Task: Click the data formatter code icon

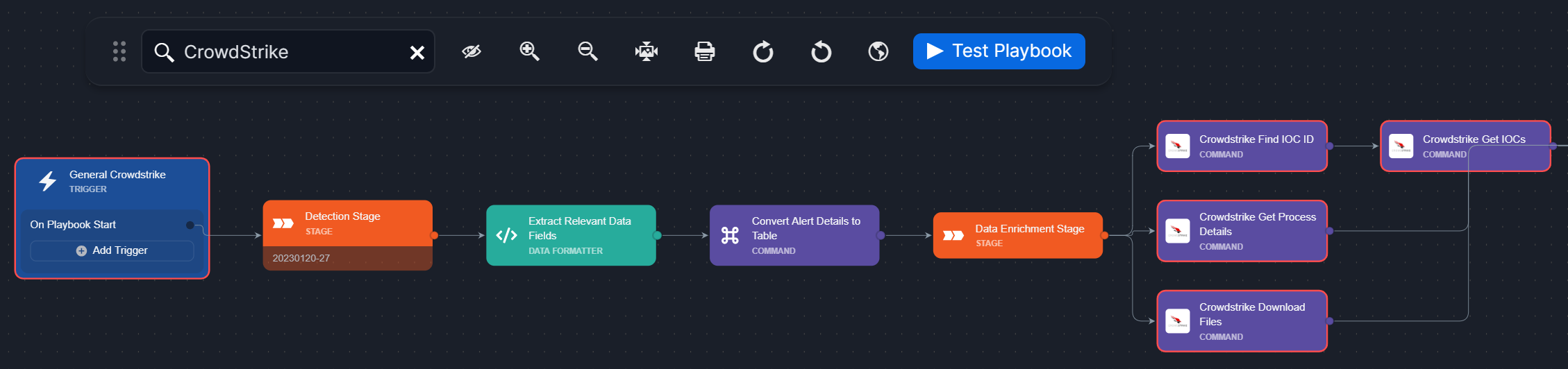Action: tap(507, 235)
